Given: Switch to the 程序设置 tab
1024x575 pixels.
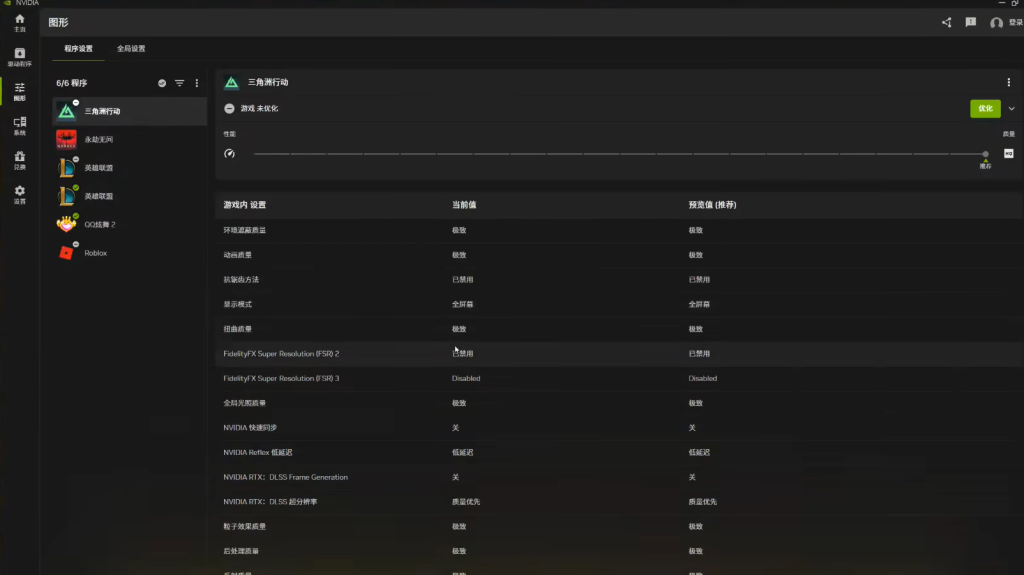Looking at the screenshot, I should point(78,48).
